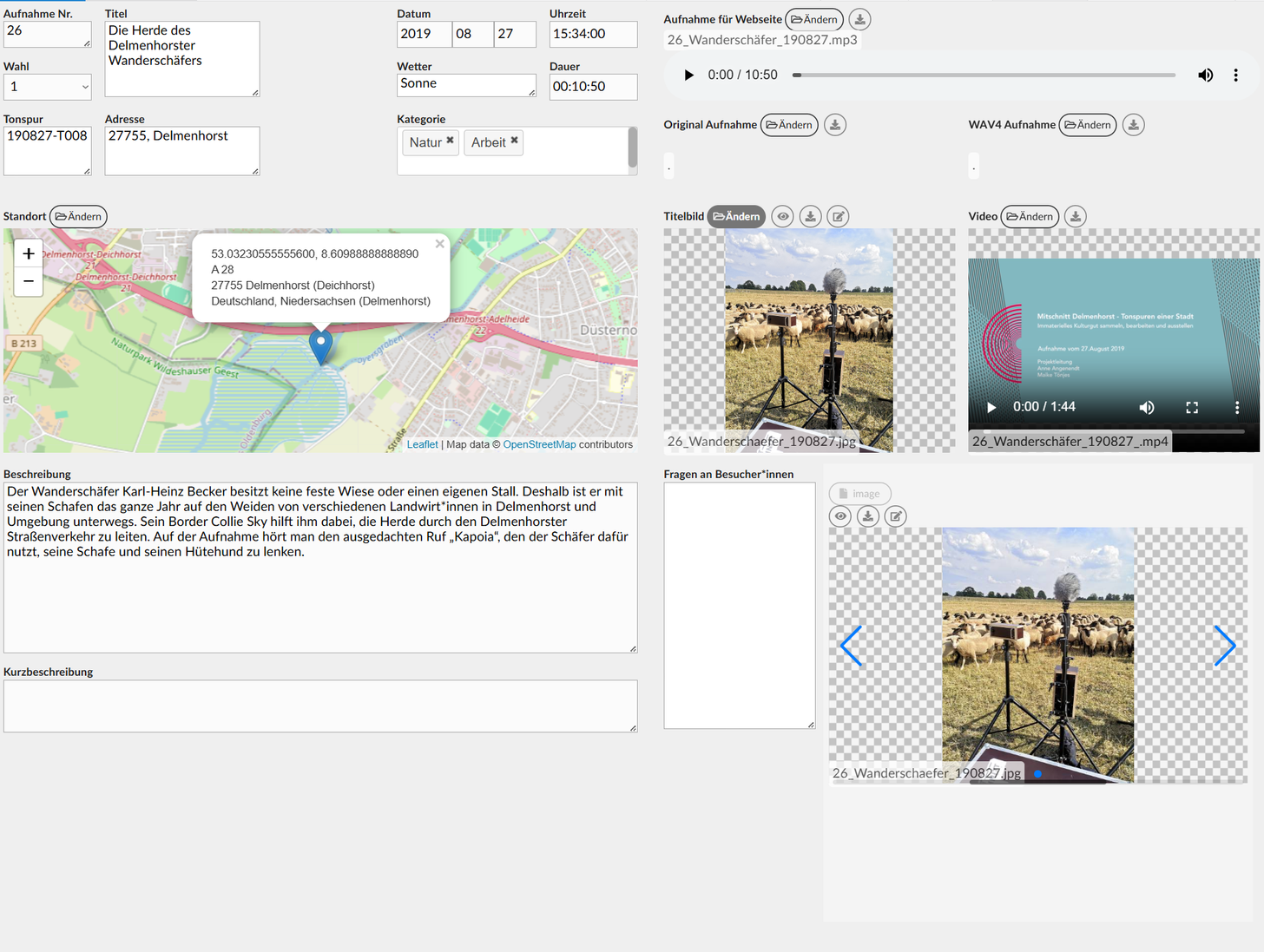
Task: Open the OpenStreetMap contributors link
Action: 539,444
